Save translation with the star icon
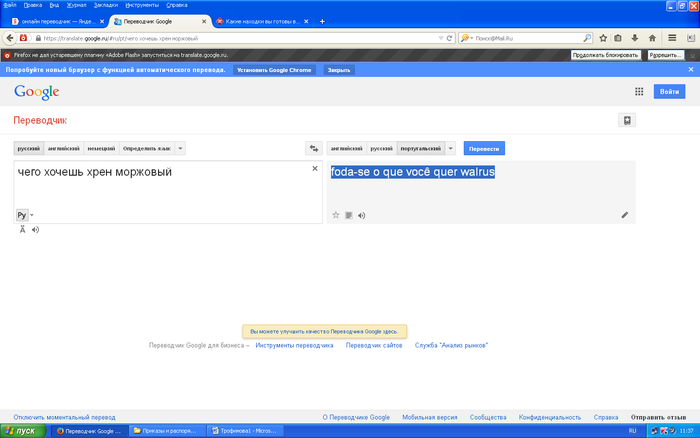The width and height of the screenshot is (700, 438). (336, 215)
